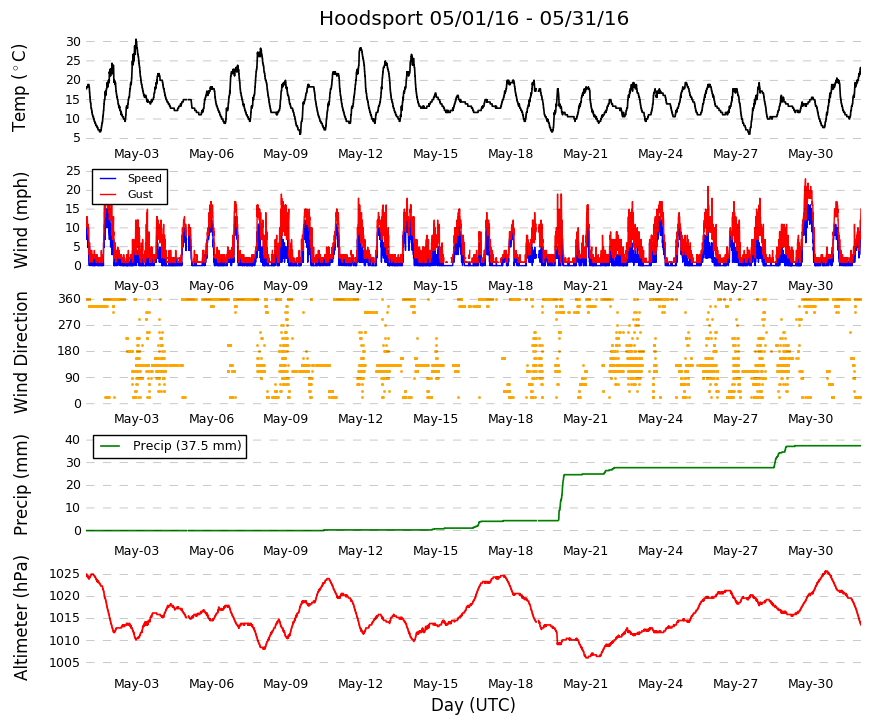Select the Gust legend label
Screen dimensions: 871x725
click(140, 194)
